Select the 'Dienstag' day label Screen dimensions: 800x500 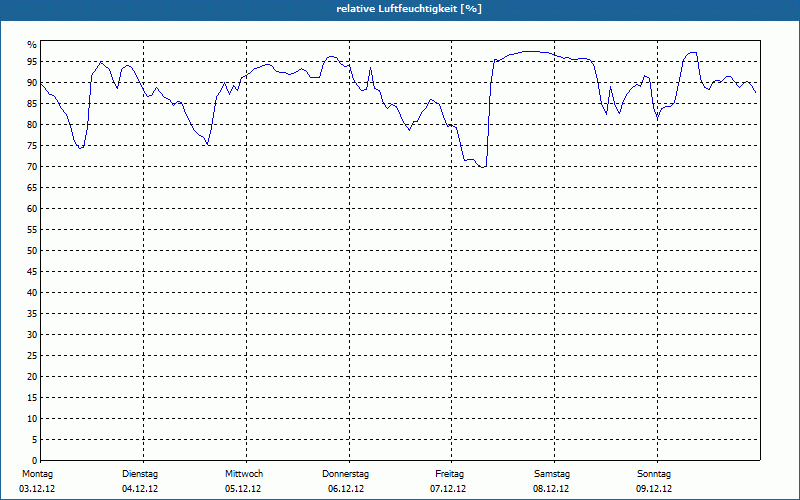click(140, 474)
